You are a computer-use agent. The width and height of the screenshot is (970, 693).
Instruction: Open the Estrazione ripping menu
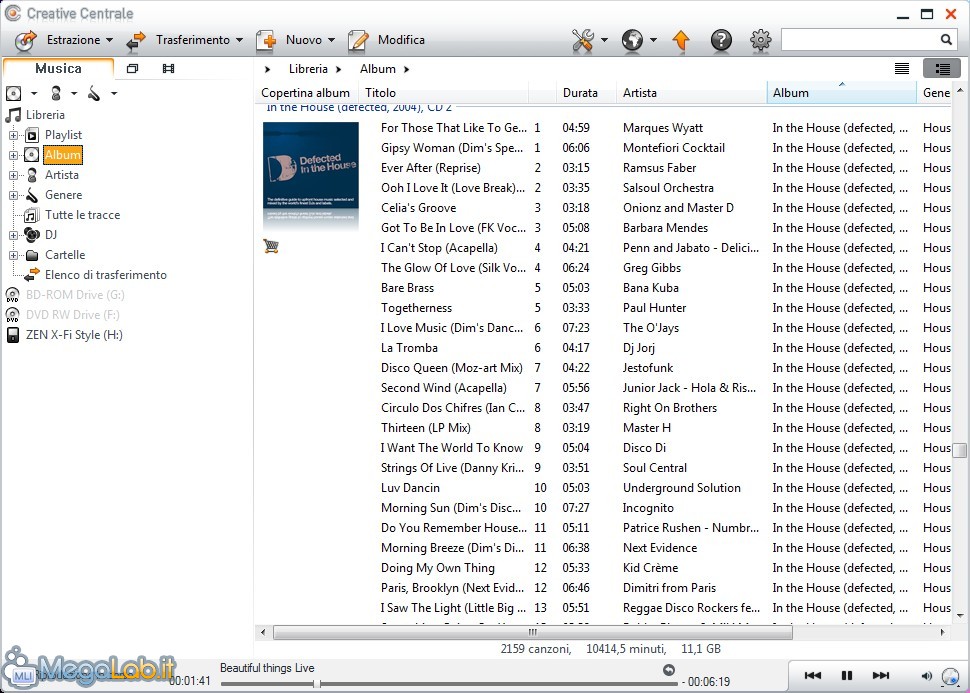pyautogui.click(x=62, y=40)
